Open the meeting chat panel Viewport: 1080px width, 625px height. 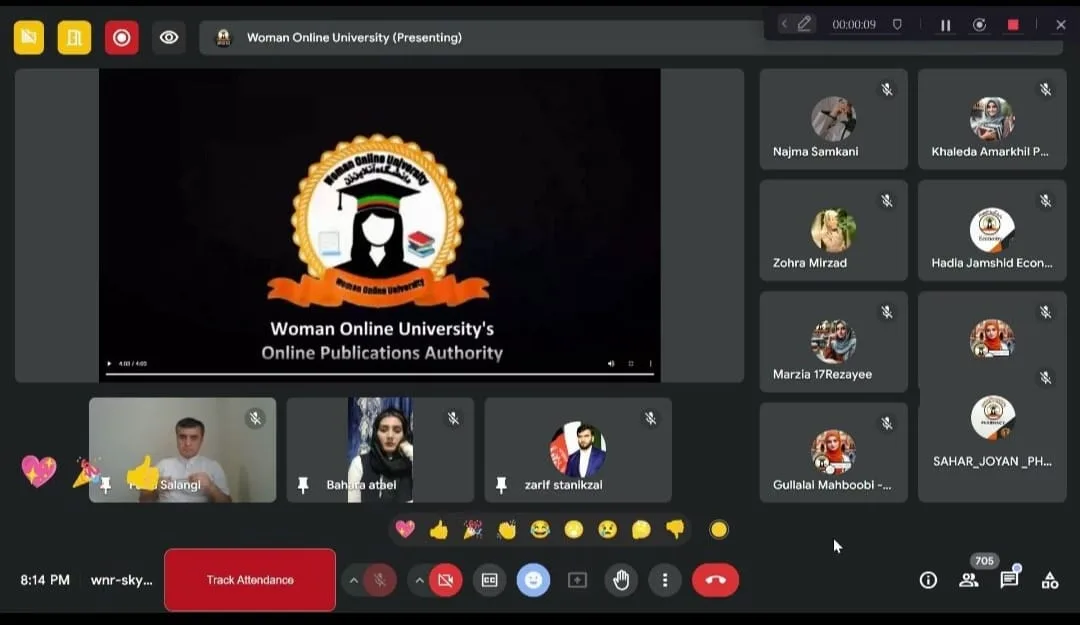(1009, 580)
